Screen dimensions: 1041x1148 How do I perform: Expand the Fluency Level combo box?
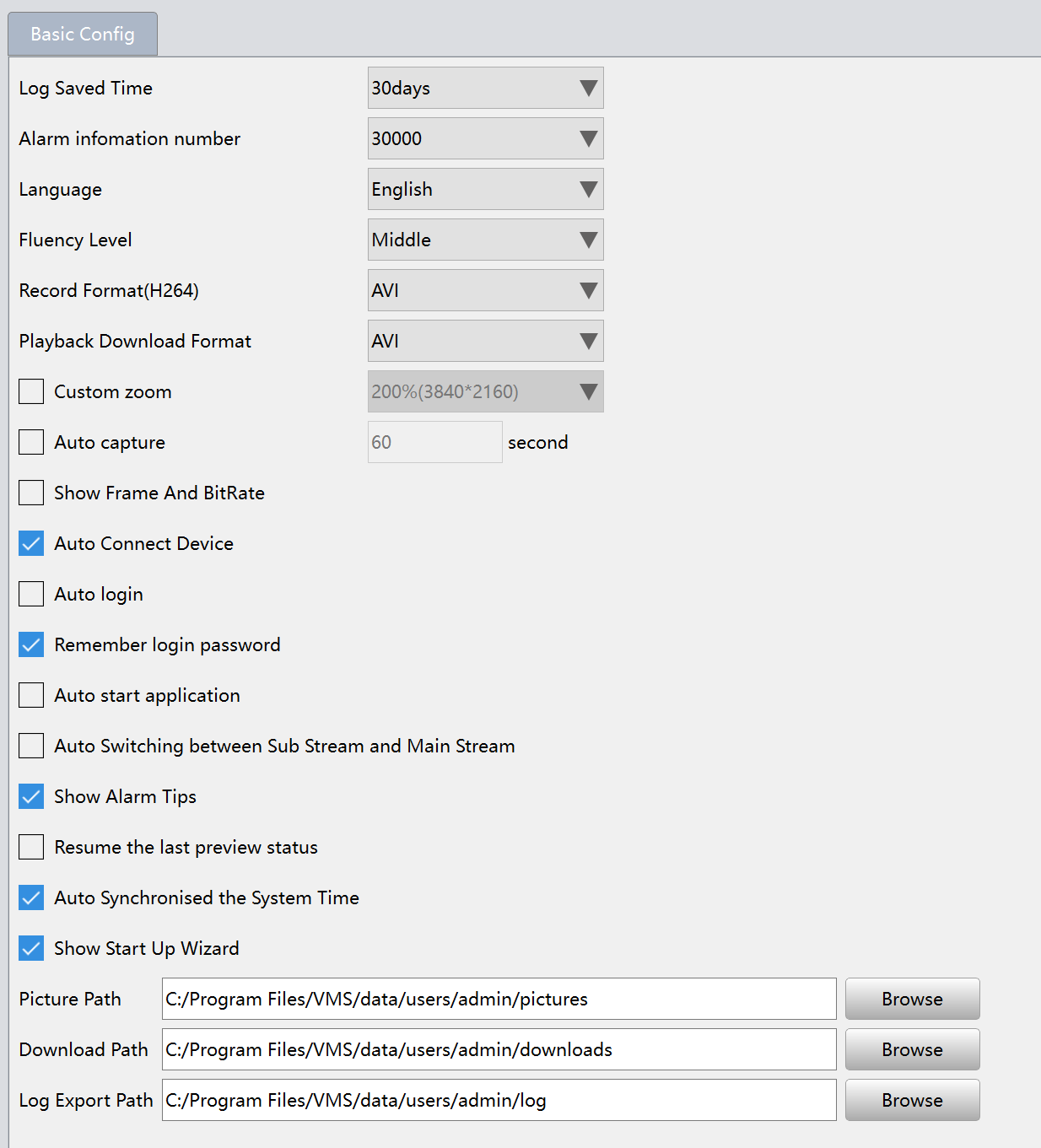pyautogui.click(x=486, y=240)
